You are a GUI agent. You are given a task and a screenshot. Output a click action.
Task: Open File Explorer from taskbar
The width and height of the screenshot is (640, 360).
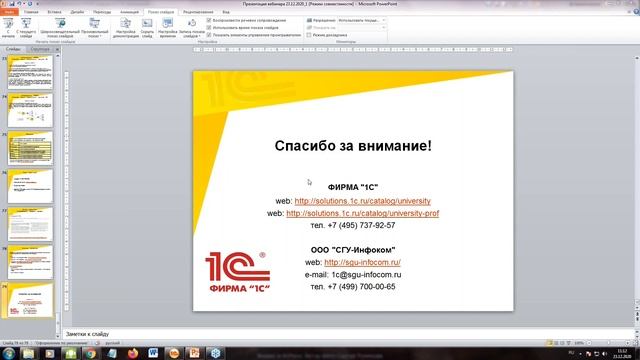(x=28, y=353)
